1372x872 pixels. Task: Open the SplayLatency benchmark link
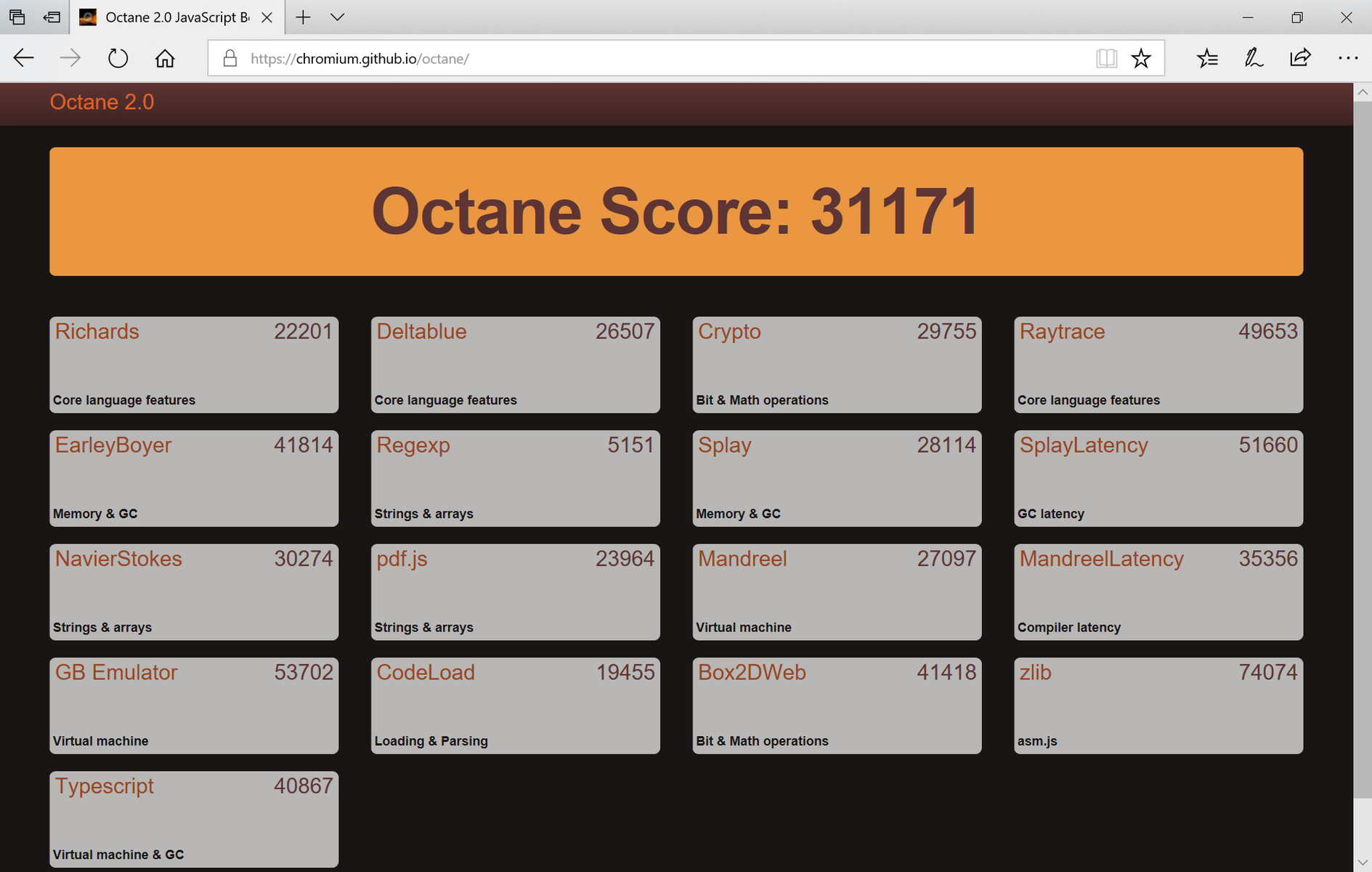[1084, 445]
